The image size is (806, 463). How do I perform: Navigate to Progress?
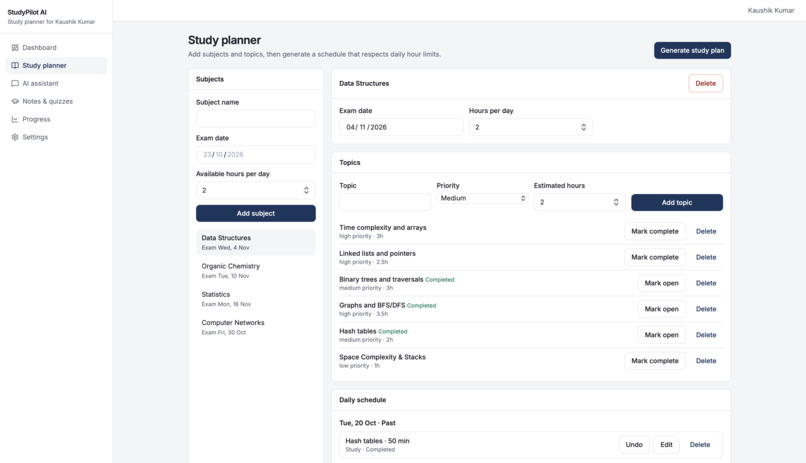point(56,120)
